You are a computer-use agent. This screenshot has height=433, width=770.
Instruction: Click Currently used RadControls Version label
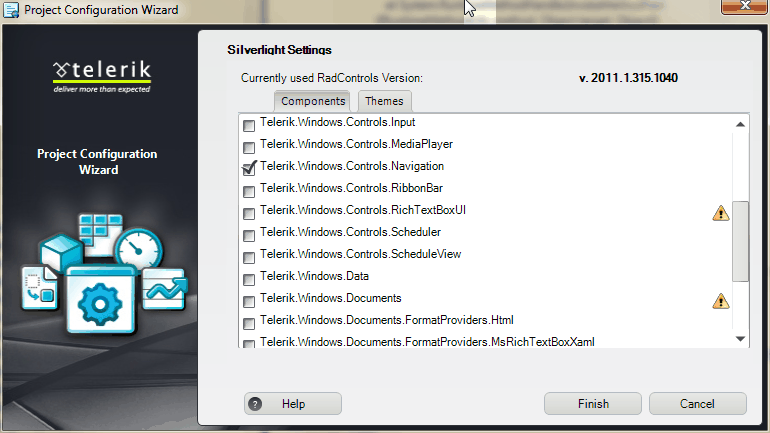point(331,78)
